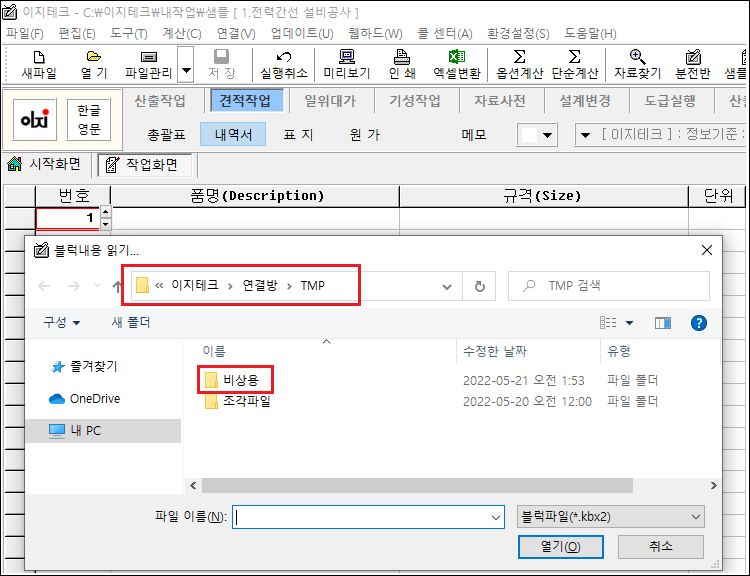Open the blue help icon
750x576 pixels.
[699, 323]
